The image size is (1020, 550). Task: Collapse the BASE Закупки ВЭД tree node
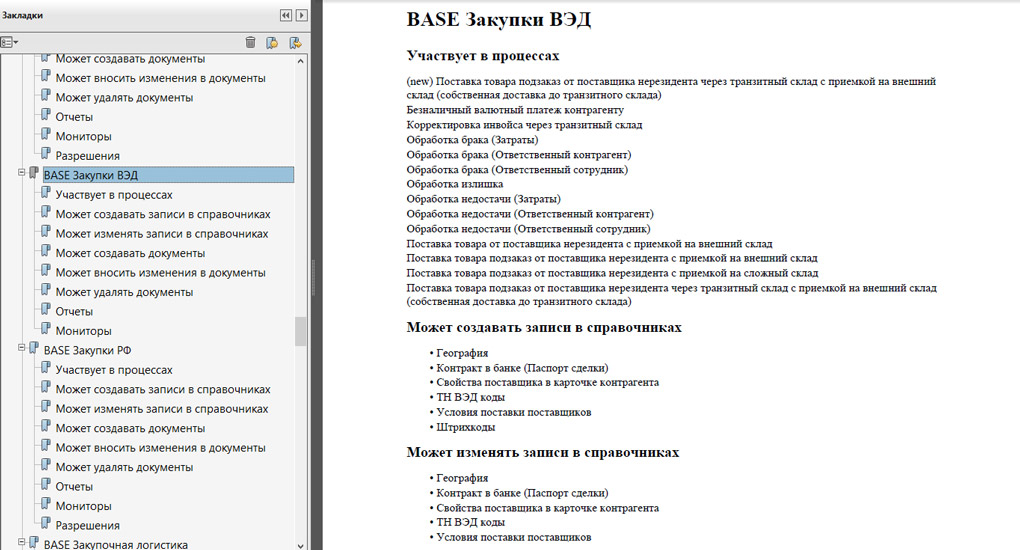[21, 173]
